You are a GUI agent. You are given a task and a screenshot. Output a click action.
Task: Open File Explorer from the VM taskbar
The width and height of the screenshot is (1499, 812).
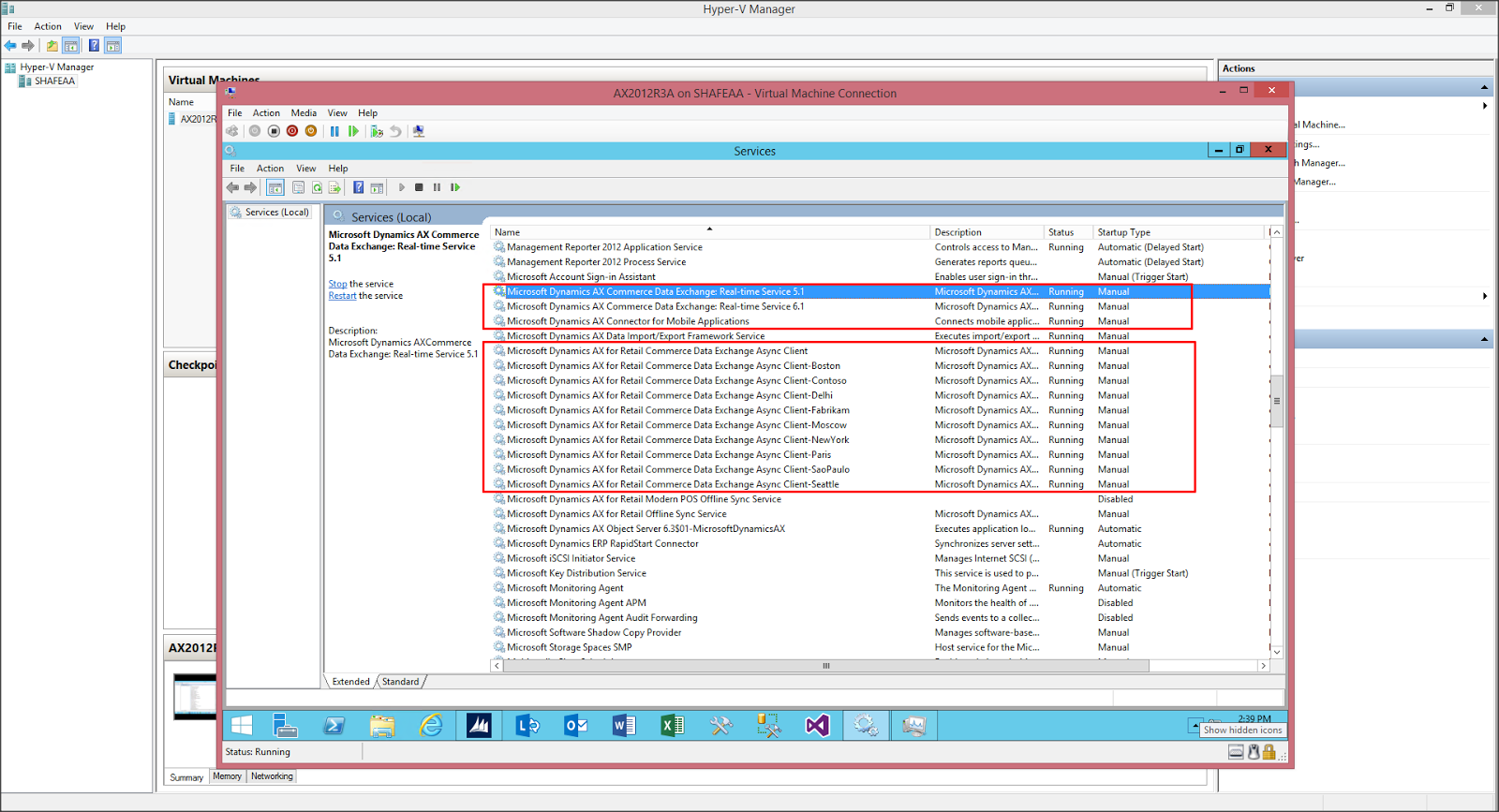[382, 725]
